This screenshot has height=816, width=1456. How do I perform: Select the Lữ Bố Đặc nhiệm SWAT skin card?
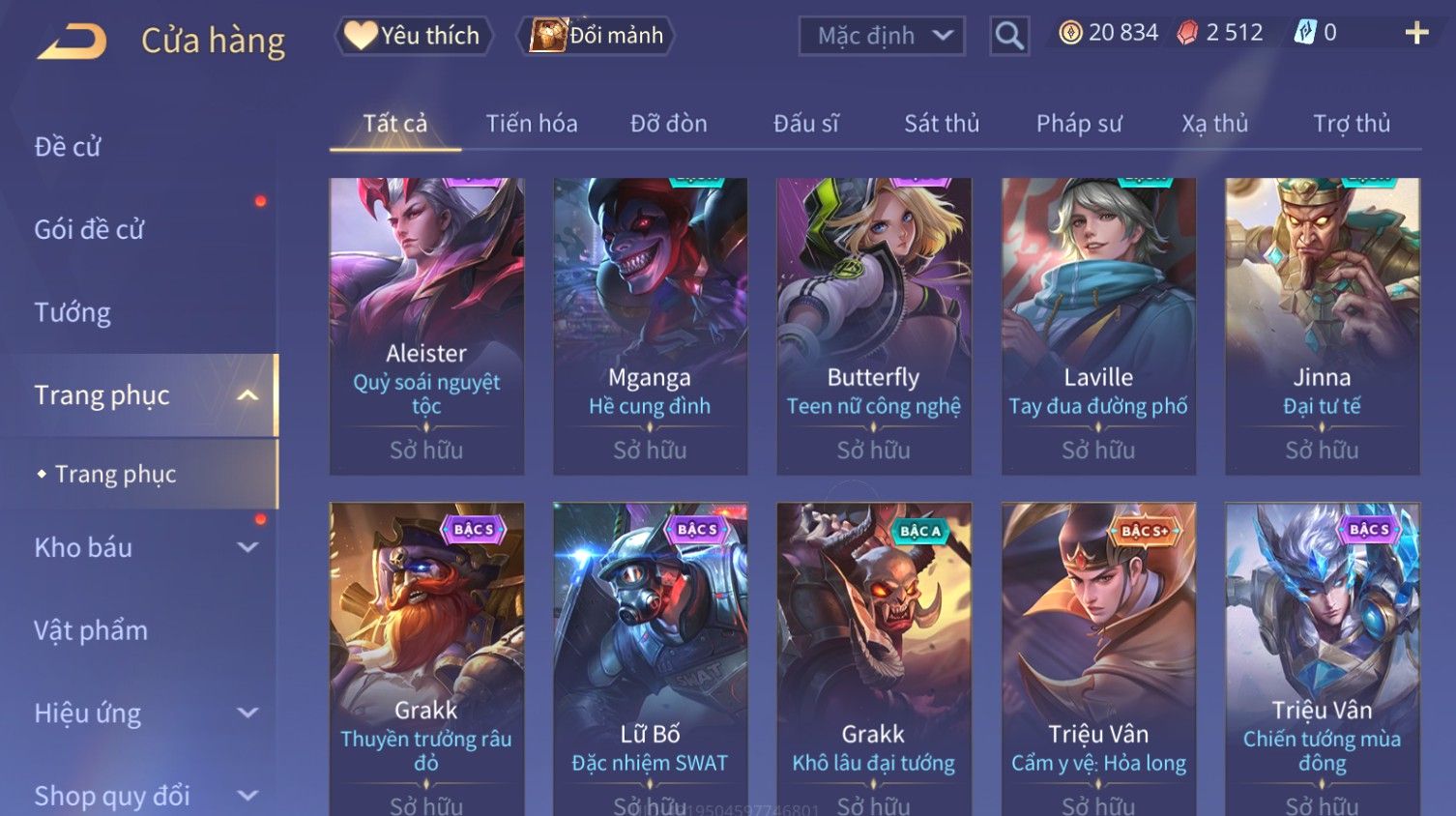tap(651, 659)
